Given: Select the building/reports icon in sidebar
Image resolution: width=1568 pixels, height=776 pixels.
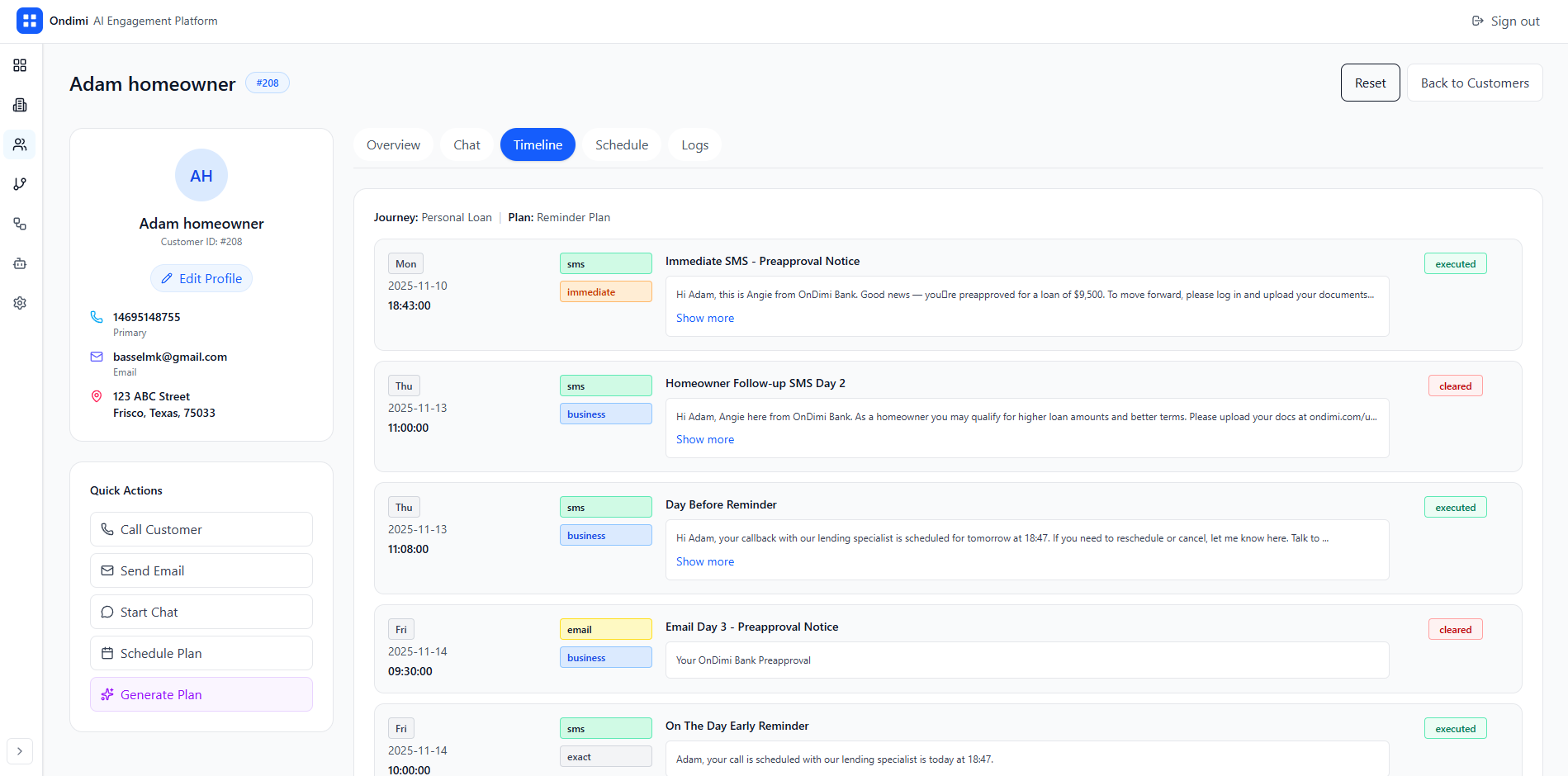Looking at the screenshot, I should [x=20, y=105].
